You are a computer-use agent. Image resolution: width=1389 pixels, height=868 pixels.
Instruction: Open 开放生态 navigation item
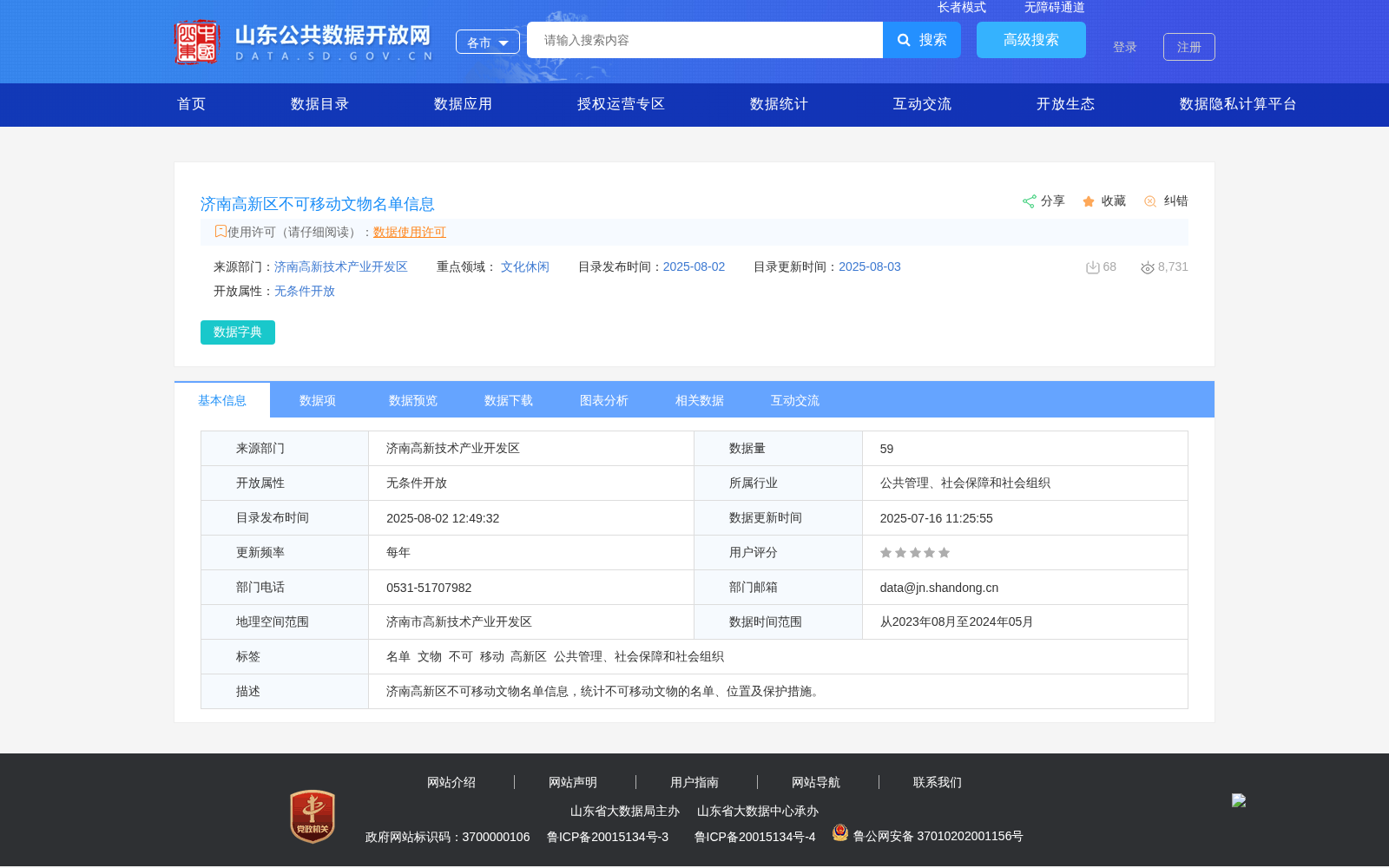(1066, 104)
